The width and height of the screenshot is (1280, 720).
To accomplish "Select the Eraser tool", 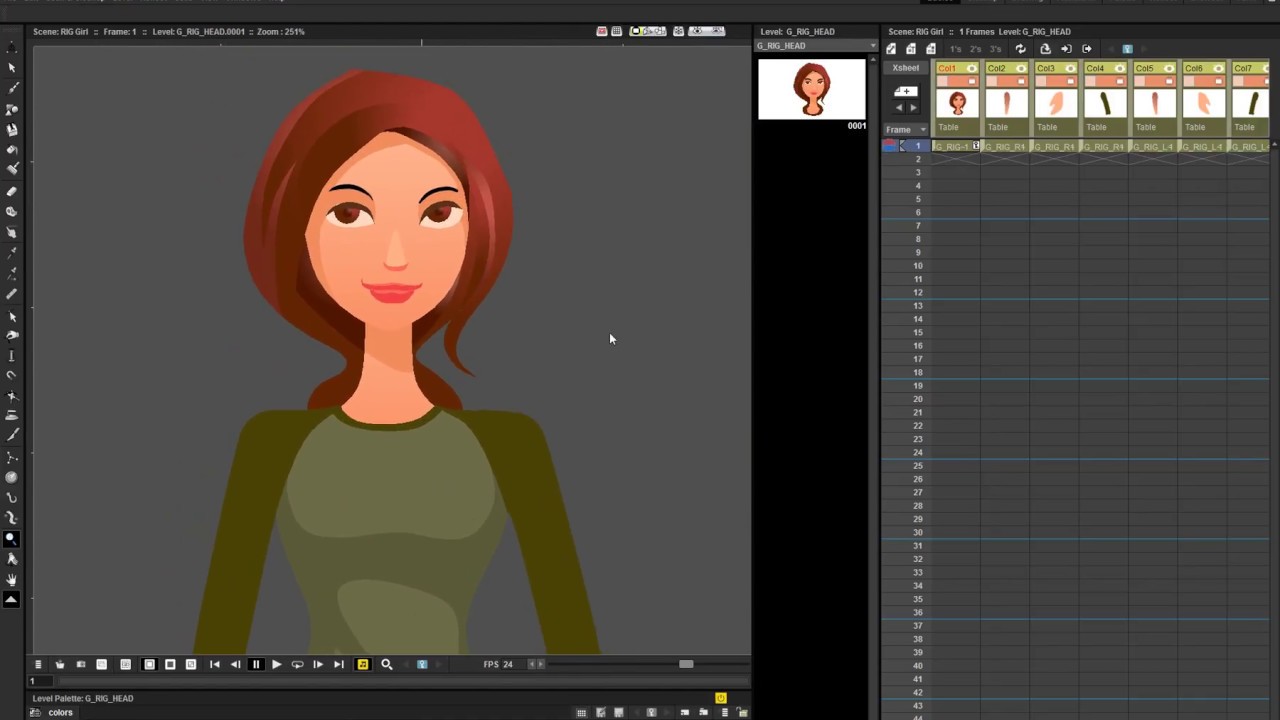I will click(12, 190).
